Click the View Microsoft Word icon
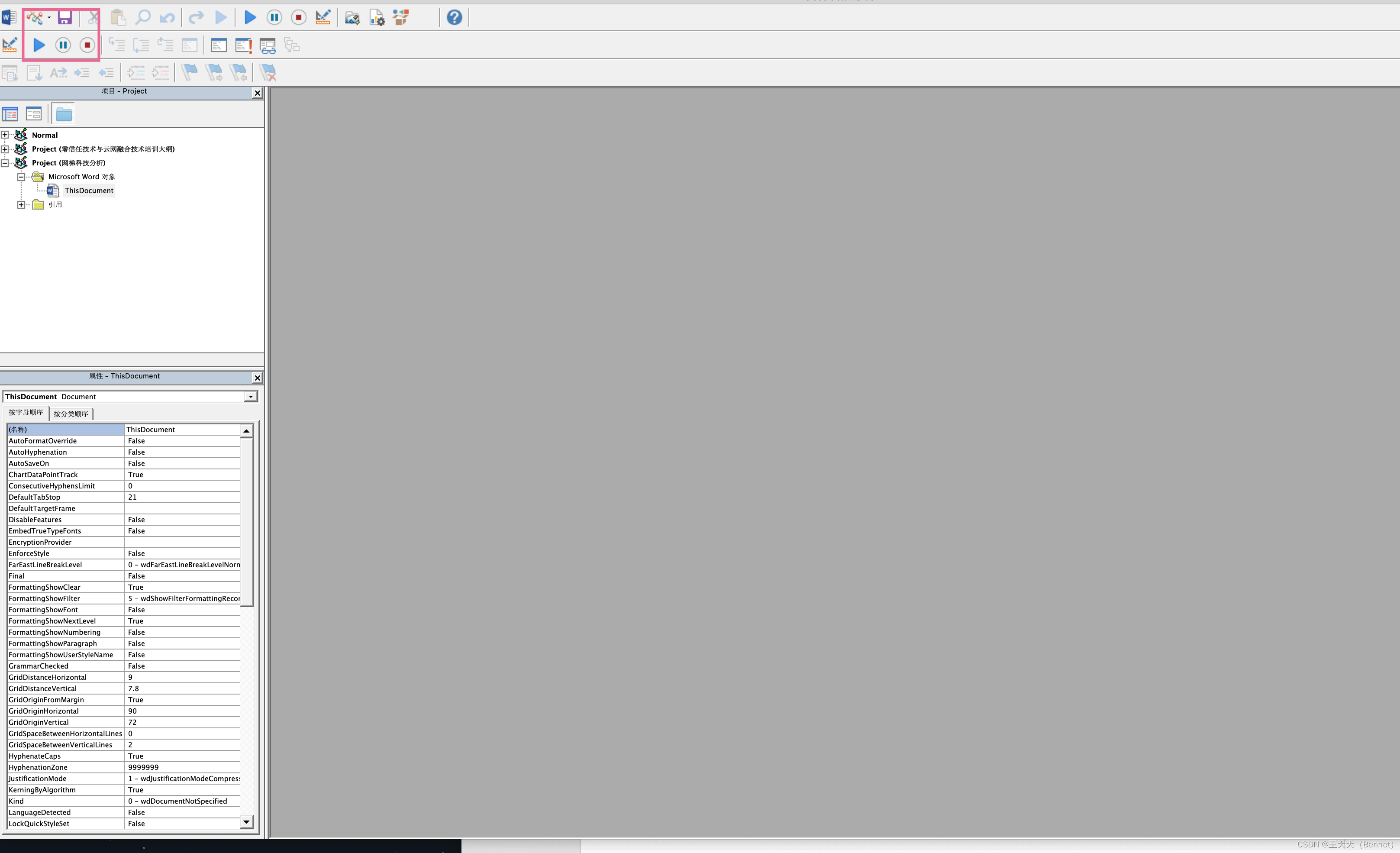Image resolution: width=1400 pixels, height=853 pixels. (9, 18)
